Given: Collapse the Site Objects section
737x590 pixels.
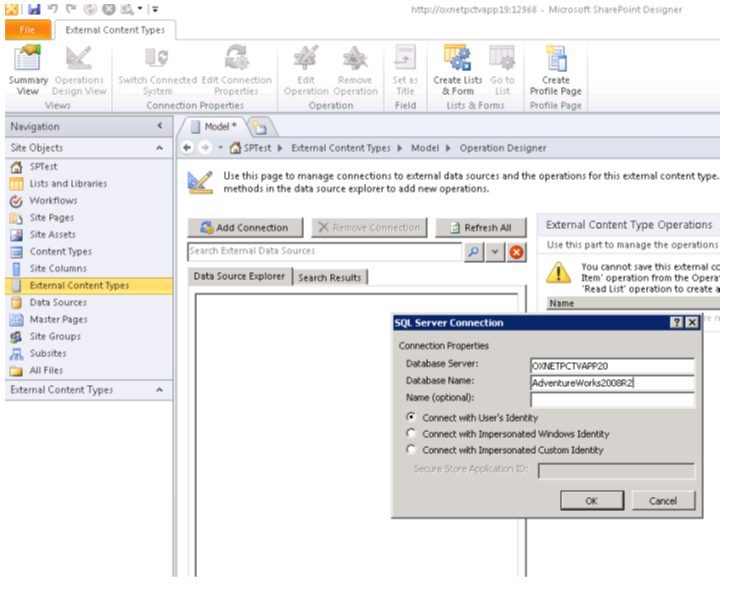Looking at the screenshot, I should click(x=160, y=148).
